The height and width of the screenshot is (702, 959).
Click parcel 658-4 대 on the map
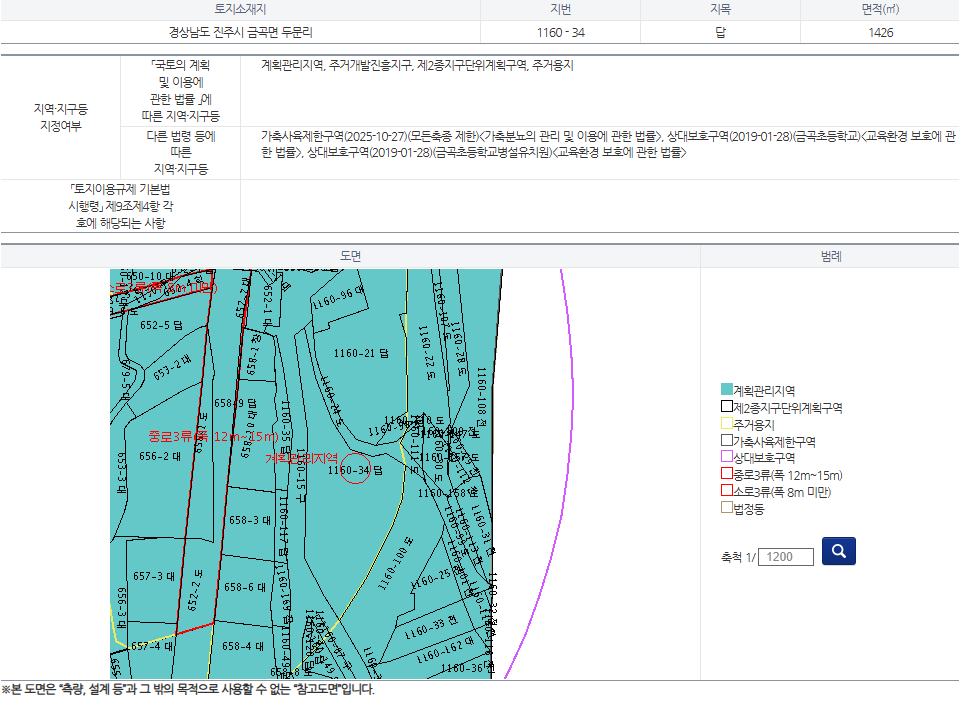click(243, 646)
